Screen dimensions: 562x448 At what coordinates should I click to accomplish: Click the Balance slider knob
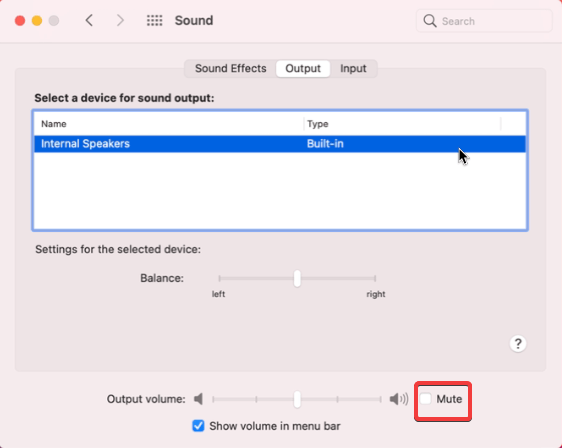click(297, 278)
